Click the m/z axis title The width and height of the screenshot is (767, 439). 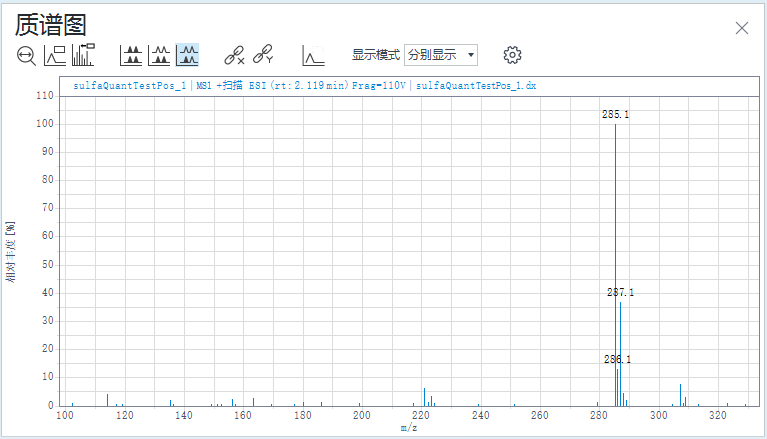coord(409,428)
